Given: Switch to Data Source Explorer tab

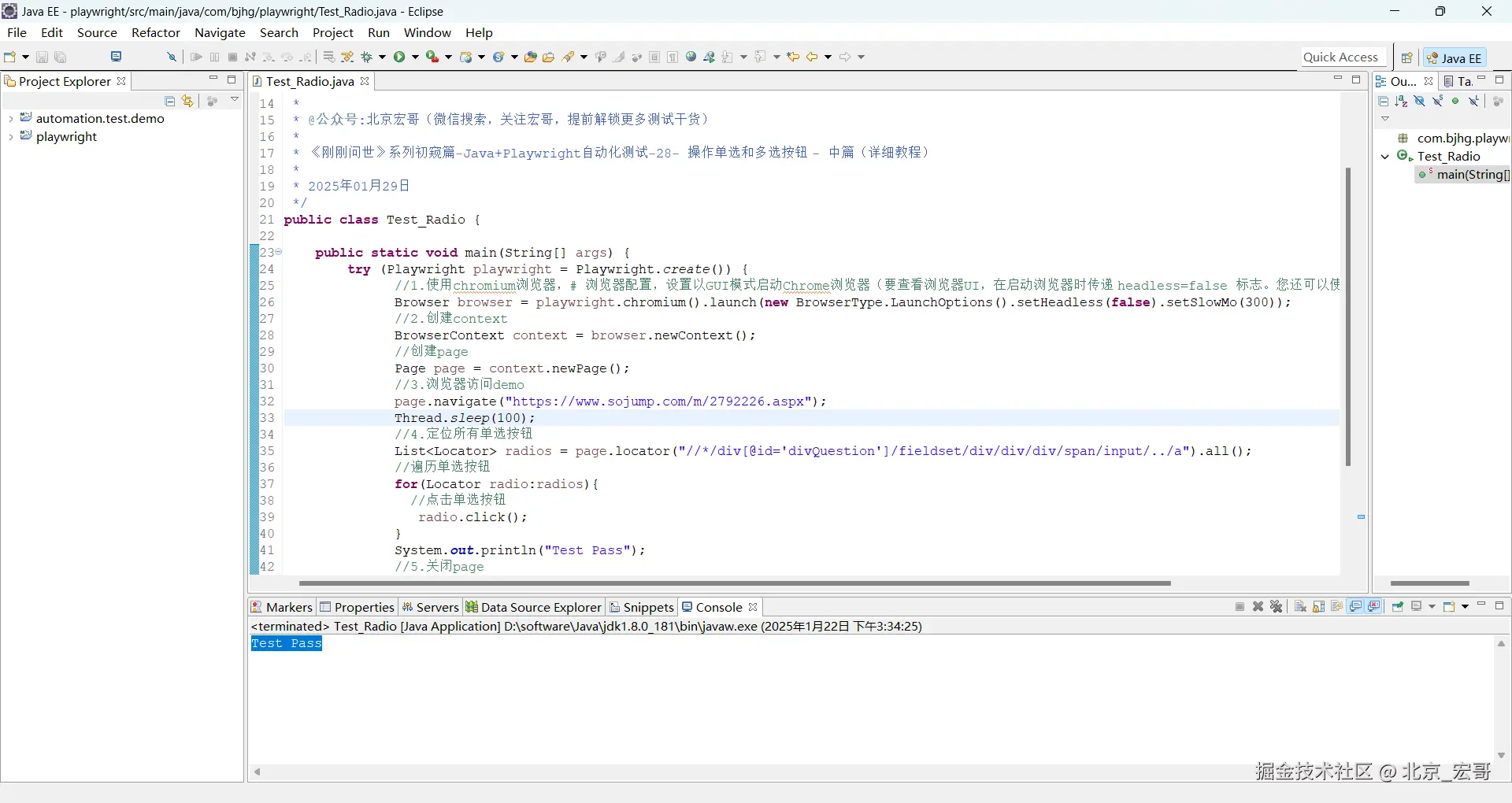Looking at the screenshot, I should pos(534,607).
